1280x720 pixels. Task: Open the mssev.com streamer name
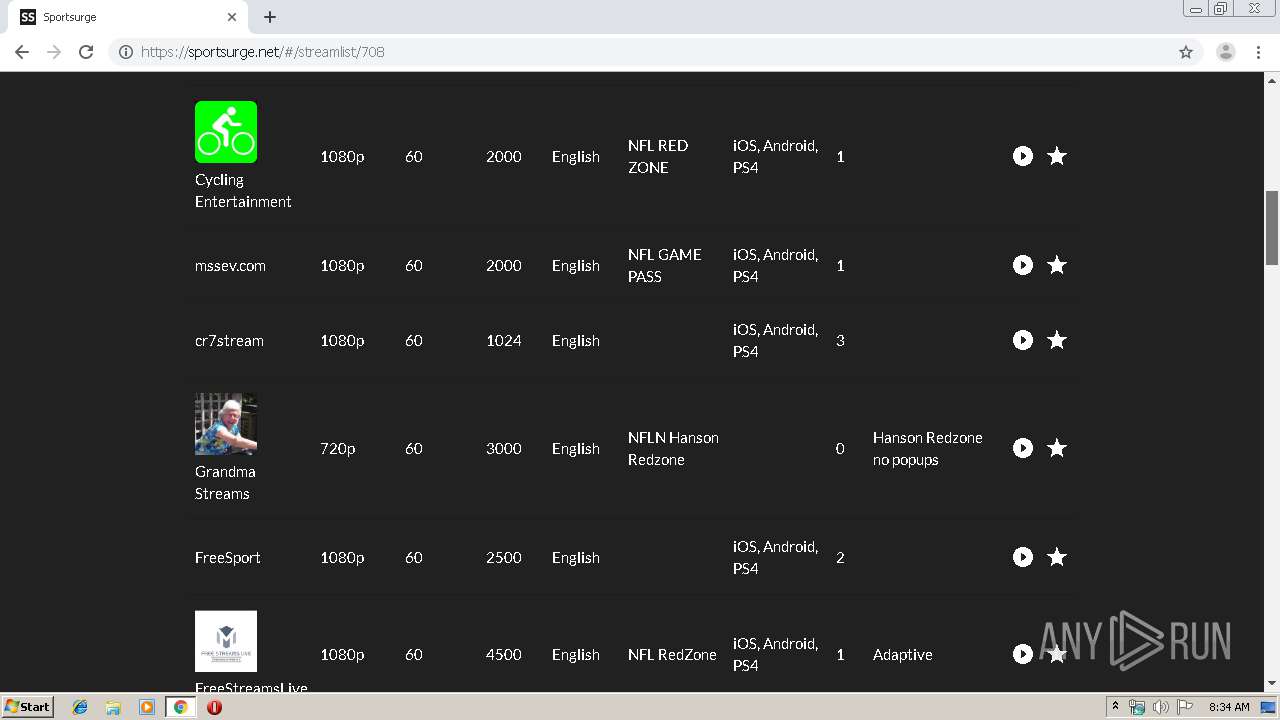[230, 265]
